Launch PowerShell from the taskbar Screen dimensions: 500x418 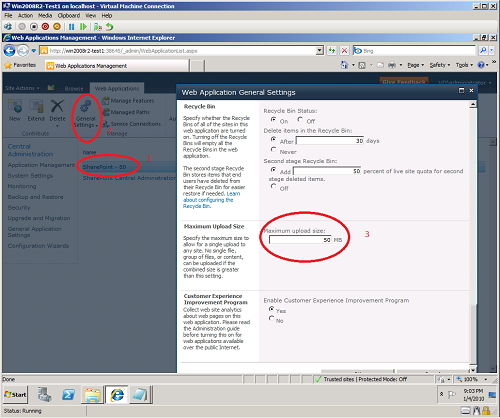point(69,395)
